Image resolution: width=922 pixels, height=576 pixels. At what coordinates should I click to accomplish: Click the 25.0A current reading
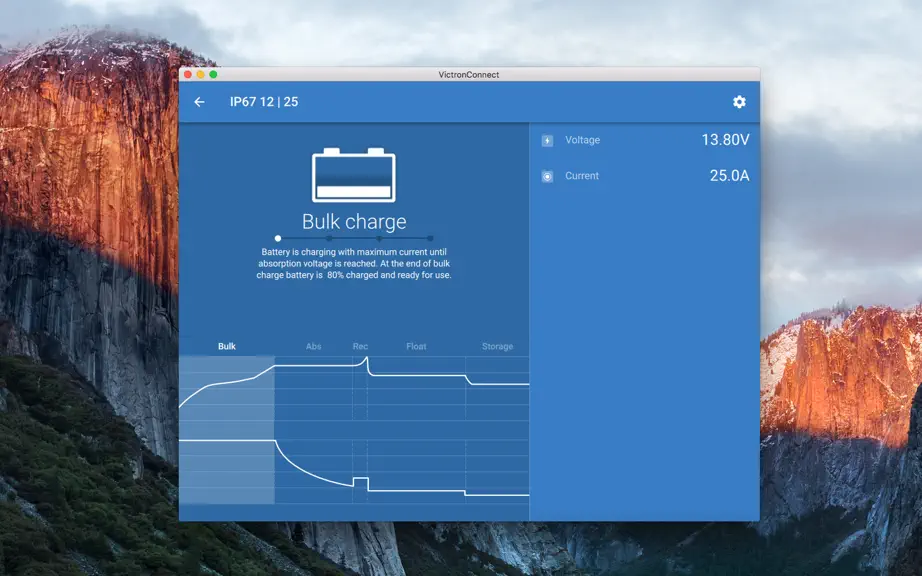[x=729, y=176]
